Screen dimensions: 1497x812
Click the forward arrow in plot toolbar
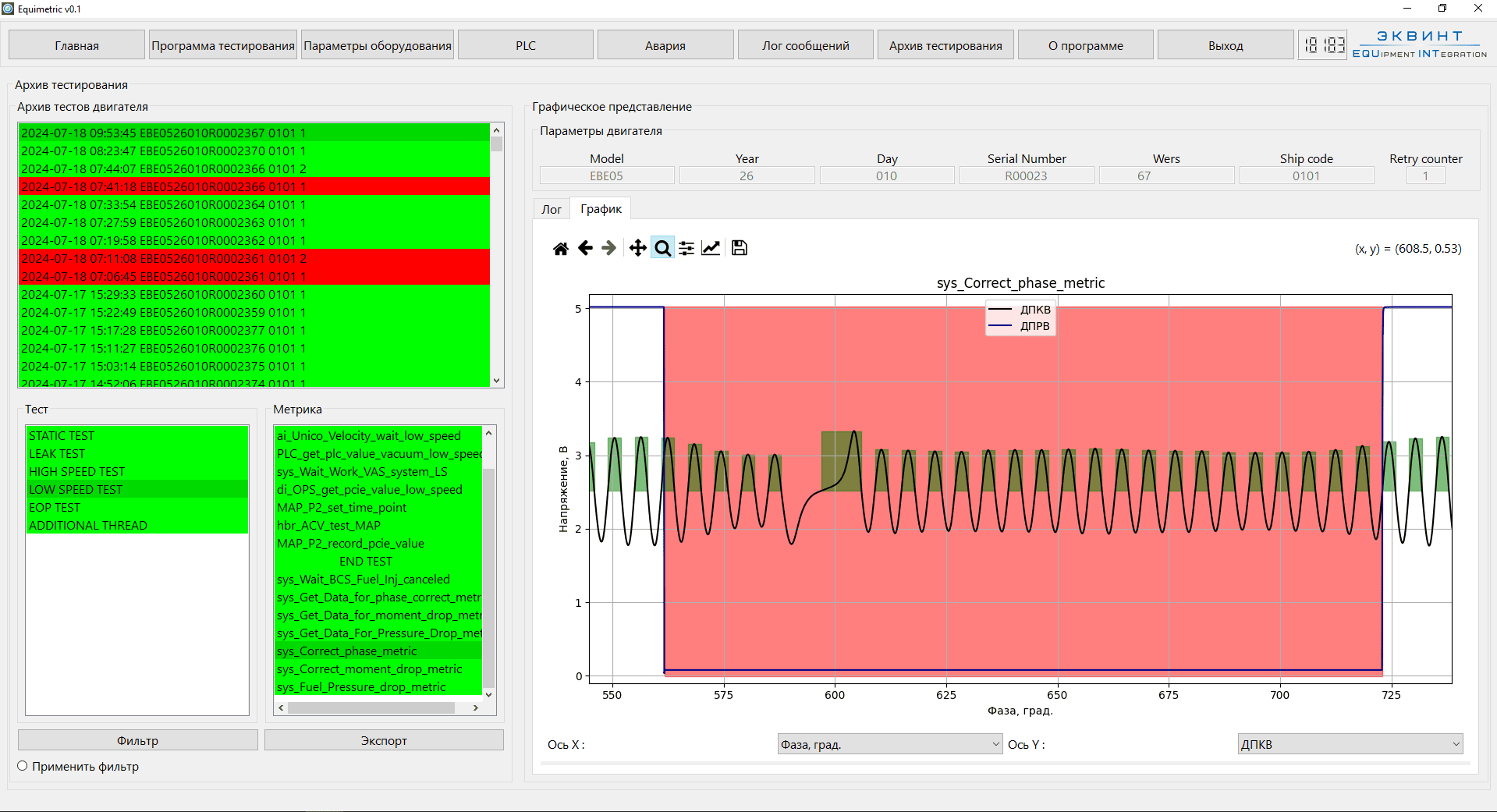(x=609, y=248)
